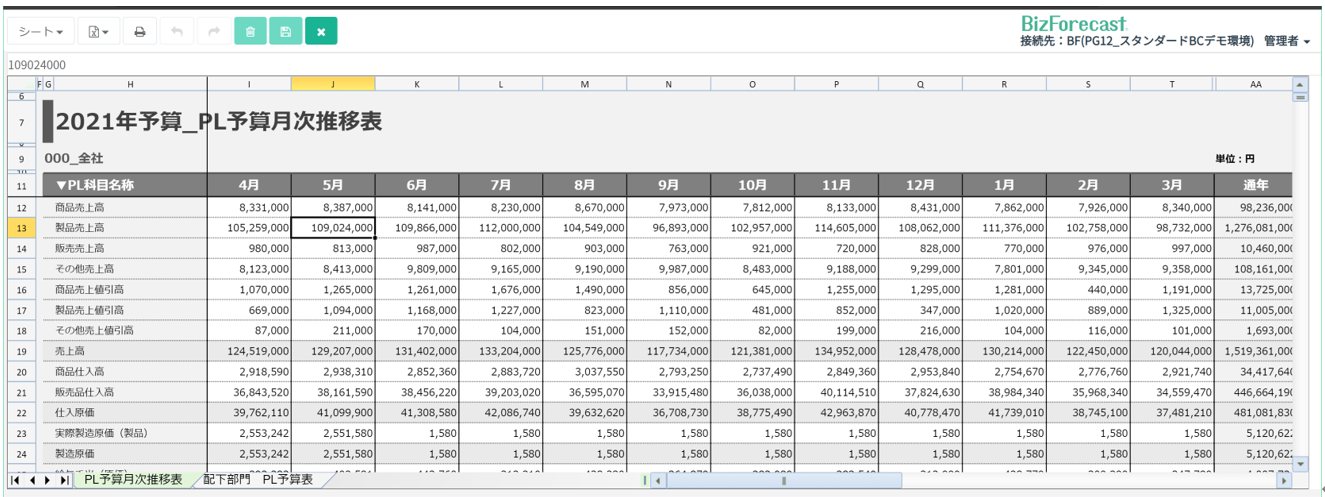This screenshot has height=497, width=1325.
Task: Click the trash delete icon
Action: pyautogui.click(x=250, y=32)
